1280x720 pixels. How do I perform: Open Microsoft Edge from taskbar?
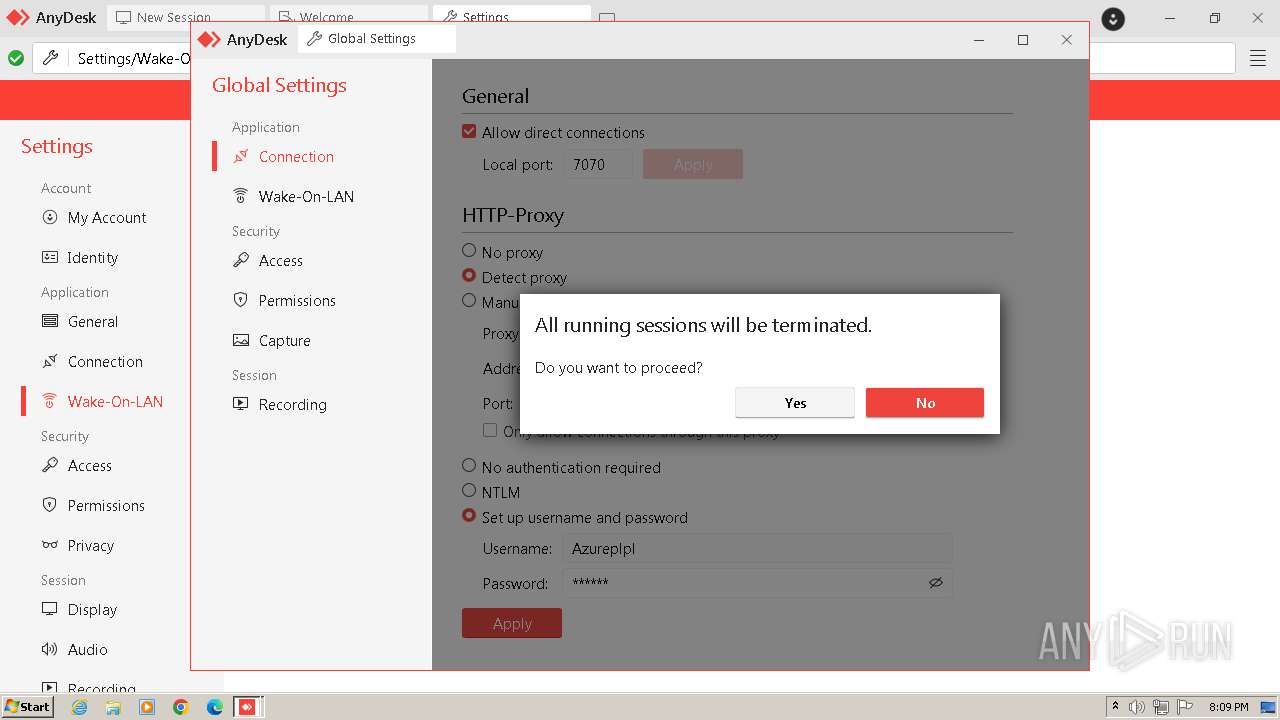(214, 707)
